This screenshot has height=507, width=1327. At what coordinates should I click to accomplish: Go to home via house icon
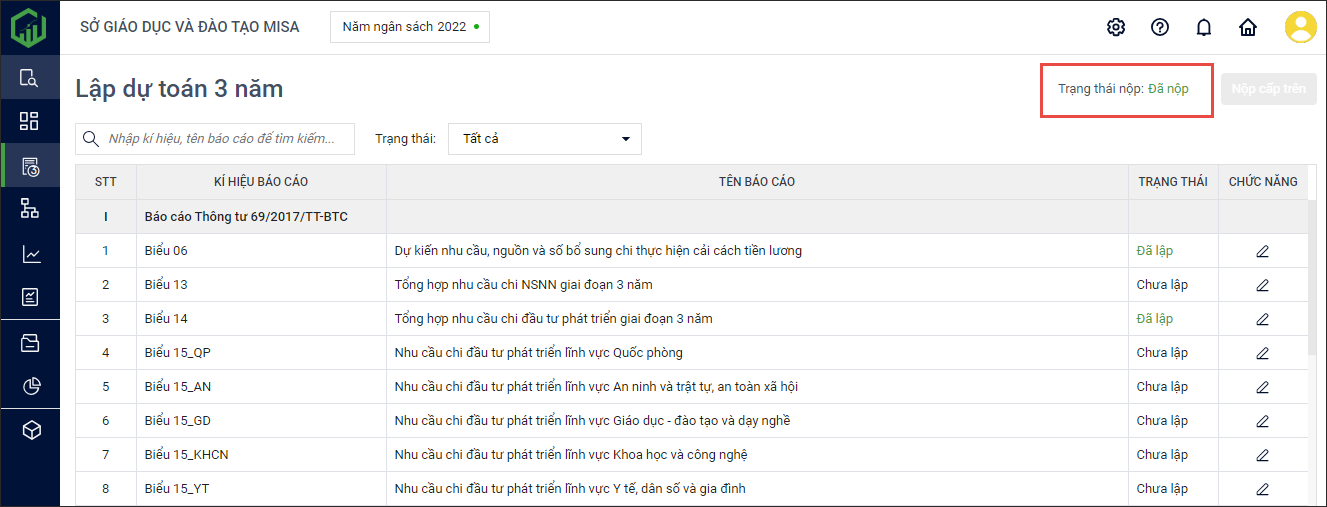pyautogui.click(x=1248, y=27)
